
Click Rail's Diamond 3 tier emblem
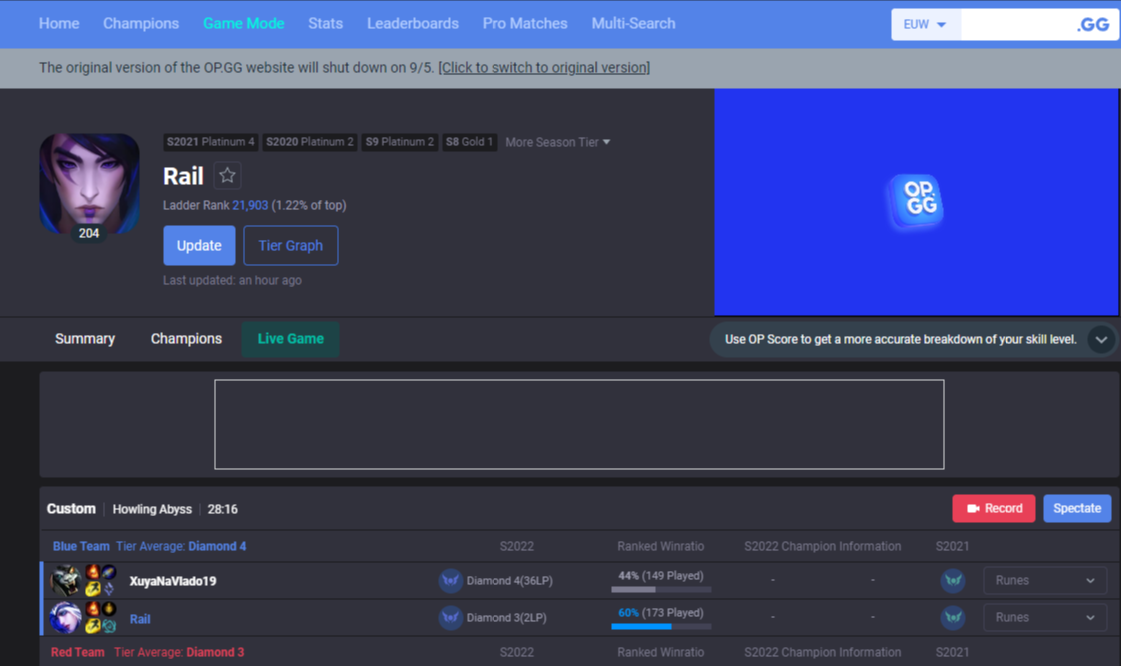coord(450,617)
